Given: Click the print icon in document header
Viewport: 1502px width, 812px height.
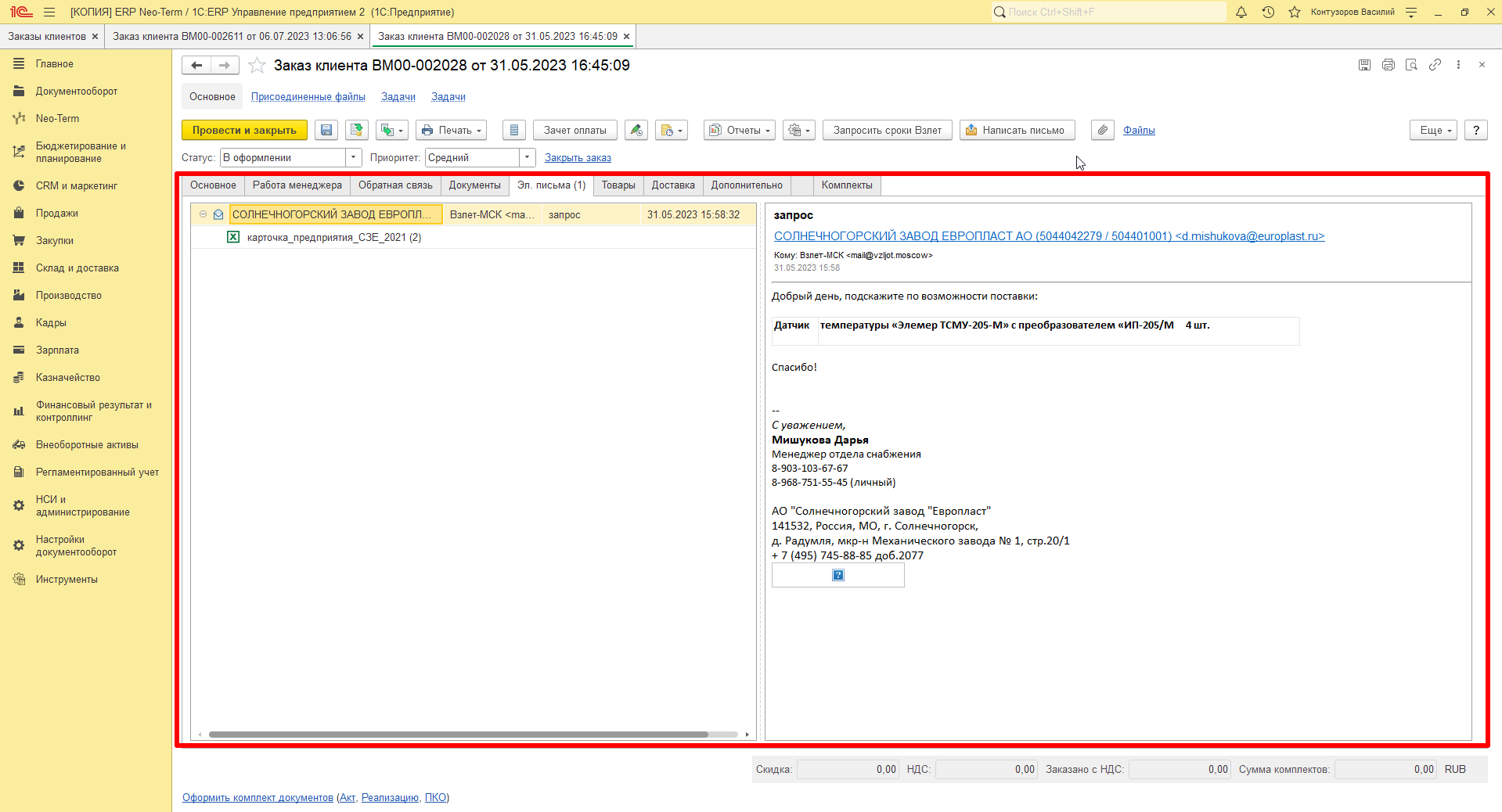Looking at the screenshot, I should click(x=1389, y=65).
